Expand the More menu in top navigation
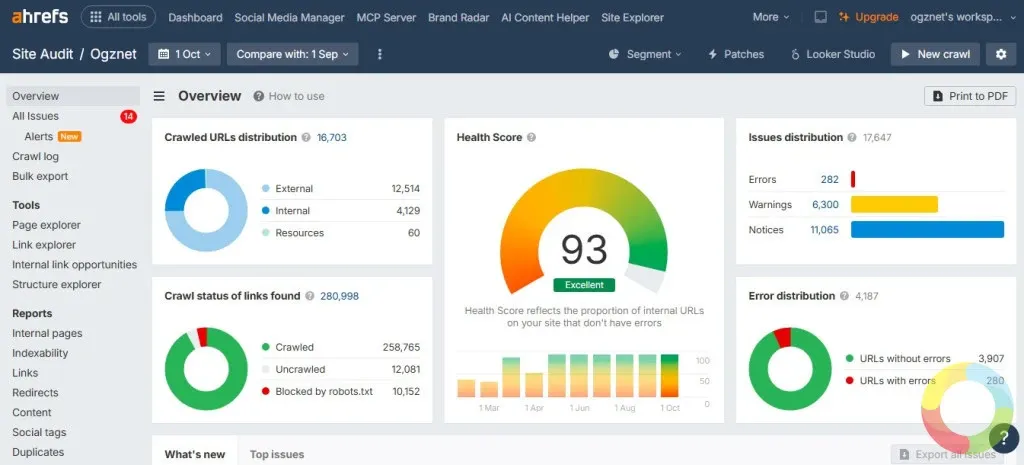 771,17
